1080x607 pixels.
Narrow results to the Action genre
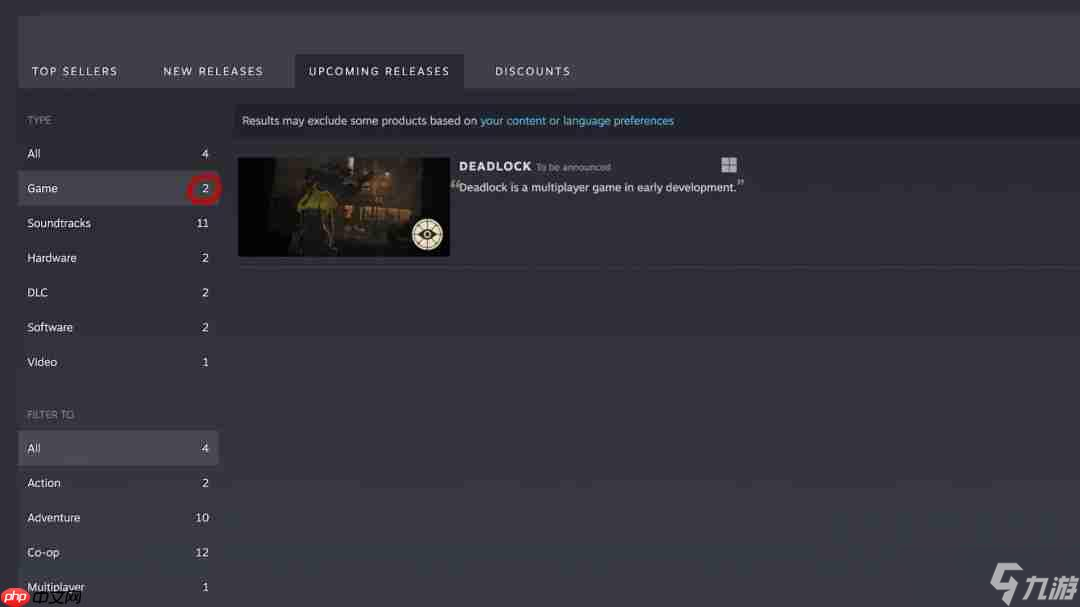[x=118, y=483]
